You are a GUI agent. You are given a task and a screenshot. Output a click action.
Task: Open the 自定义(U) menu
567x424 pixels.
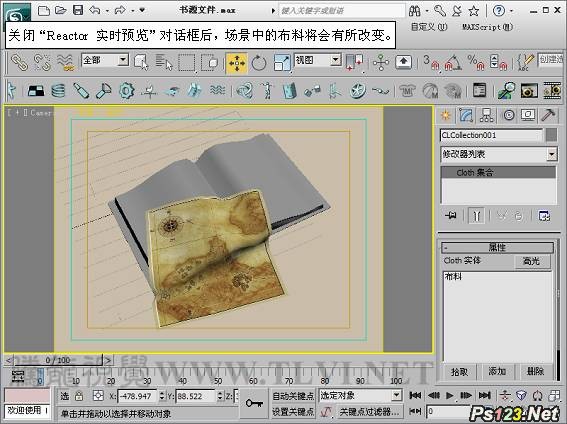click(429, 27)
